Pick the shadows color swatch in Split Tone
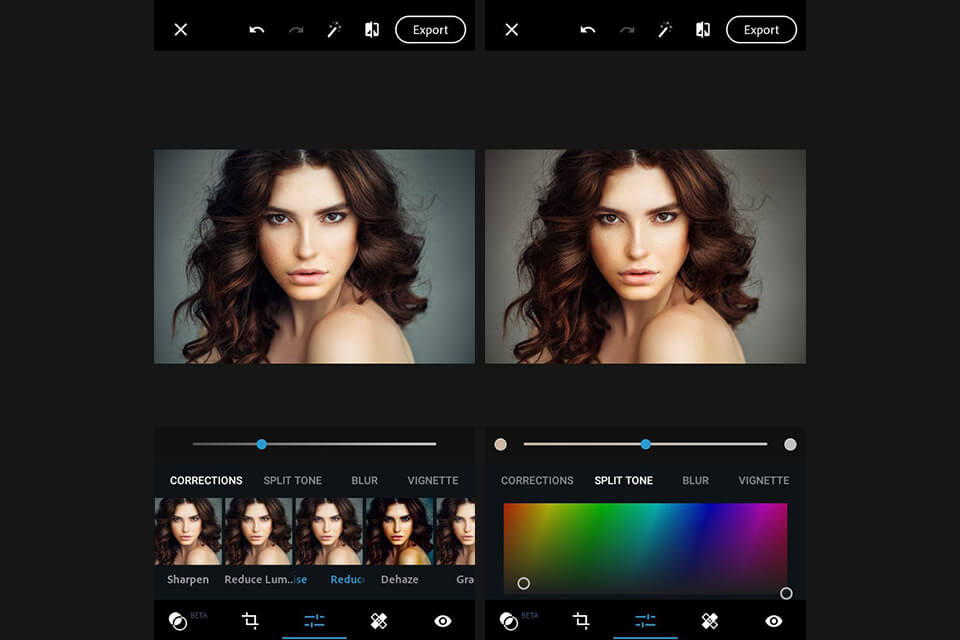This screenshot has width=960, height=640. pos(500,444)
